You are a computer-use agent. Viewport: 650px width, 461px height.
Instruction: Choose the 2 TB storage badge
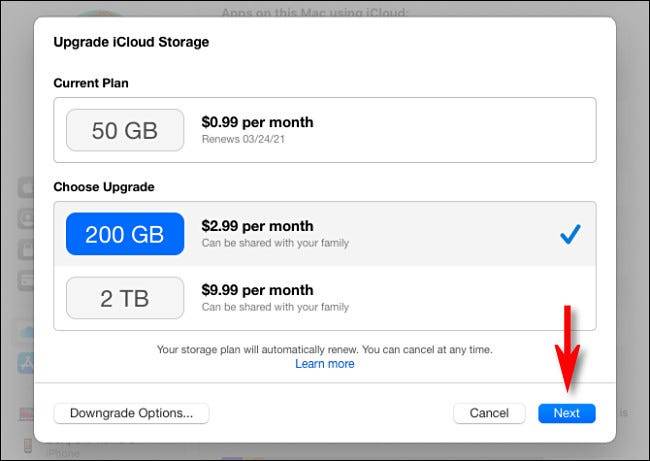[x=125, y=298]
